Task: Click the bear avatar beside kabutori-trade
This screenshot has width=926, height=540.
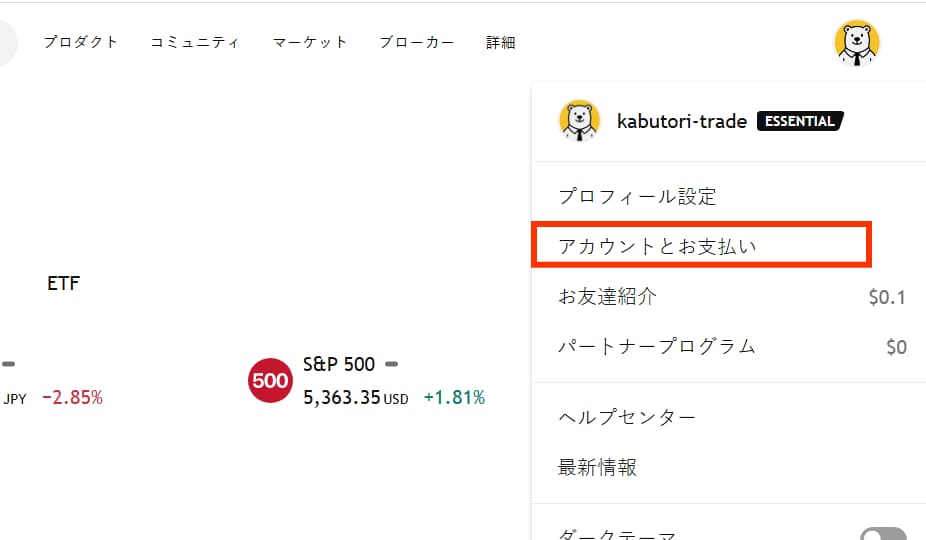Action: pyautogui.click(x=579, y=121)
